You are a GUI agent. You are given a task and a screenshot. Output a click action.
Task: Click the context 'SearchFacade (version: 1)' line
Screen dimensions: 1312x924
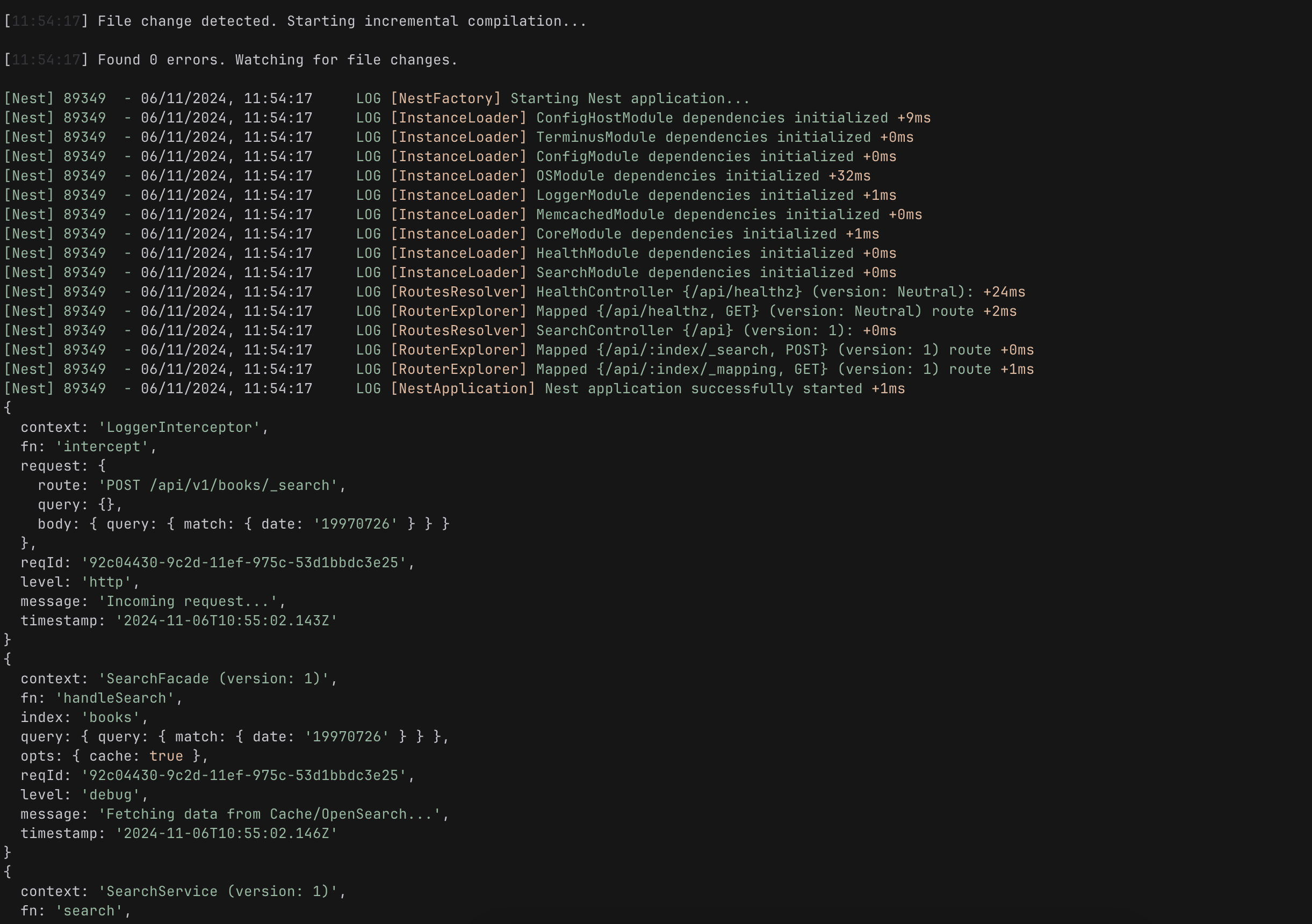(179, 679)
